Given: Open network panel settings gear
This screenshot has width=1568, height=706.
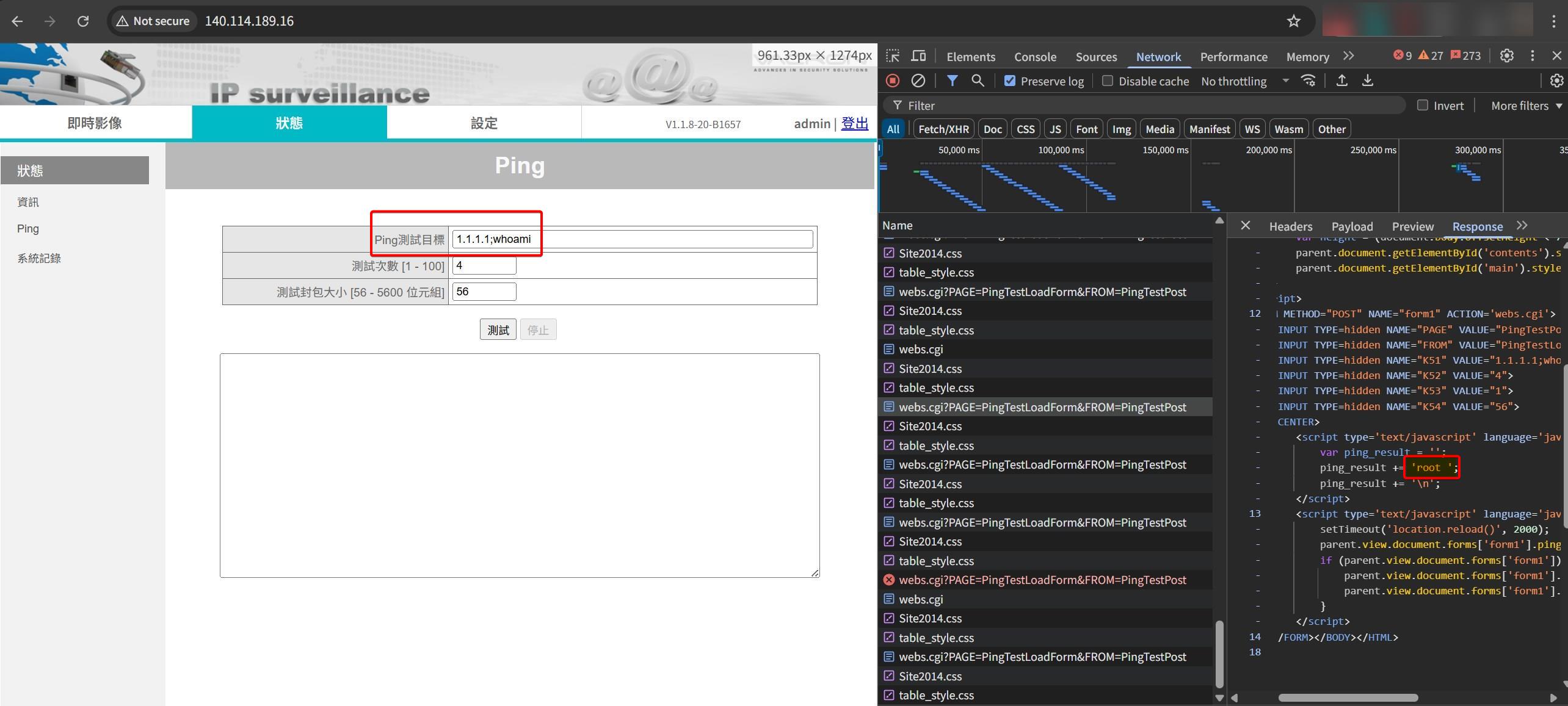Looking at the screenshot, I should tap(1556, 81).
